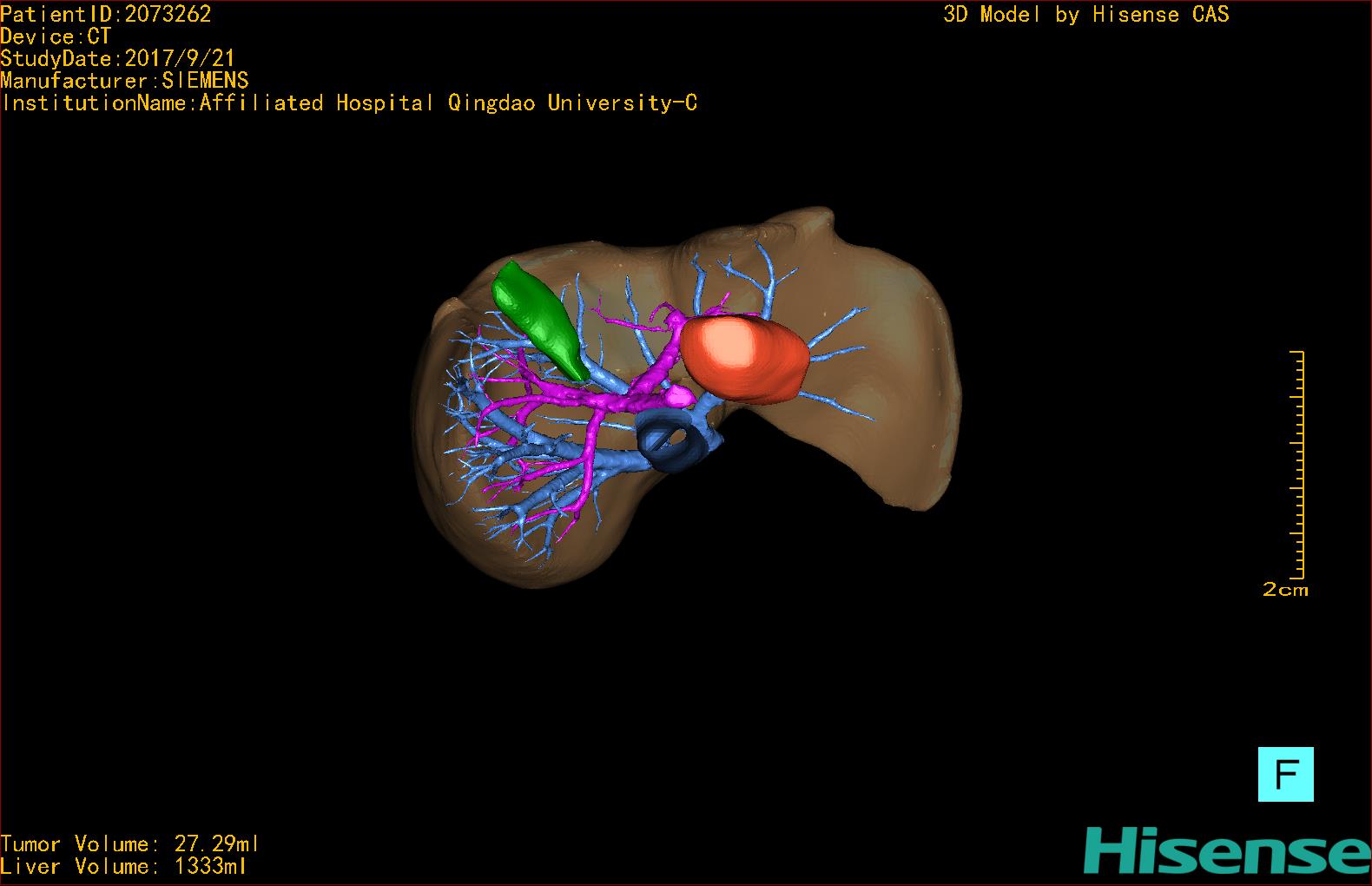Click the green gallbladder model
The height and width of the screenshot is (886, 1372).
540,321
